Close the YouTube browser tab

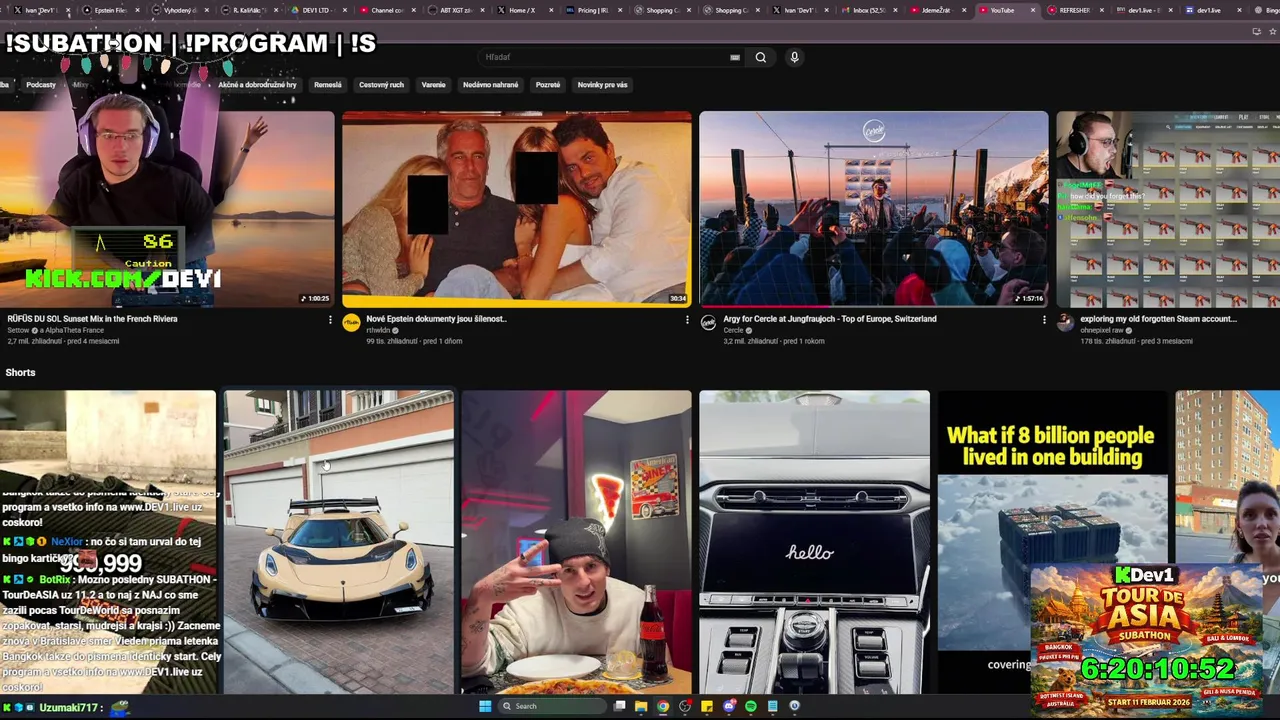coord(1032,10)
